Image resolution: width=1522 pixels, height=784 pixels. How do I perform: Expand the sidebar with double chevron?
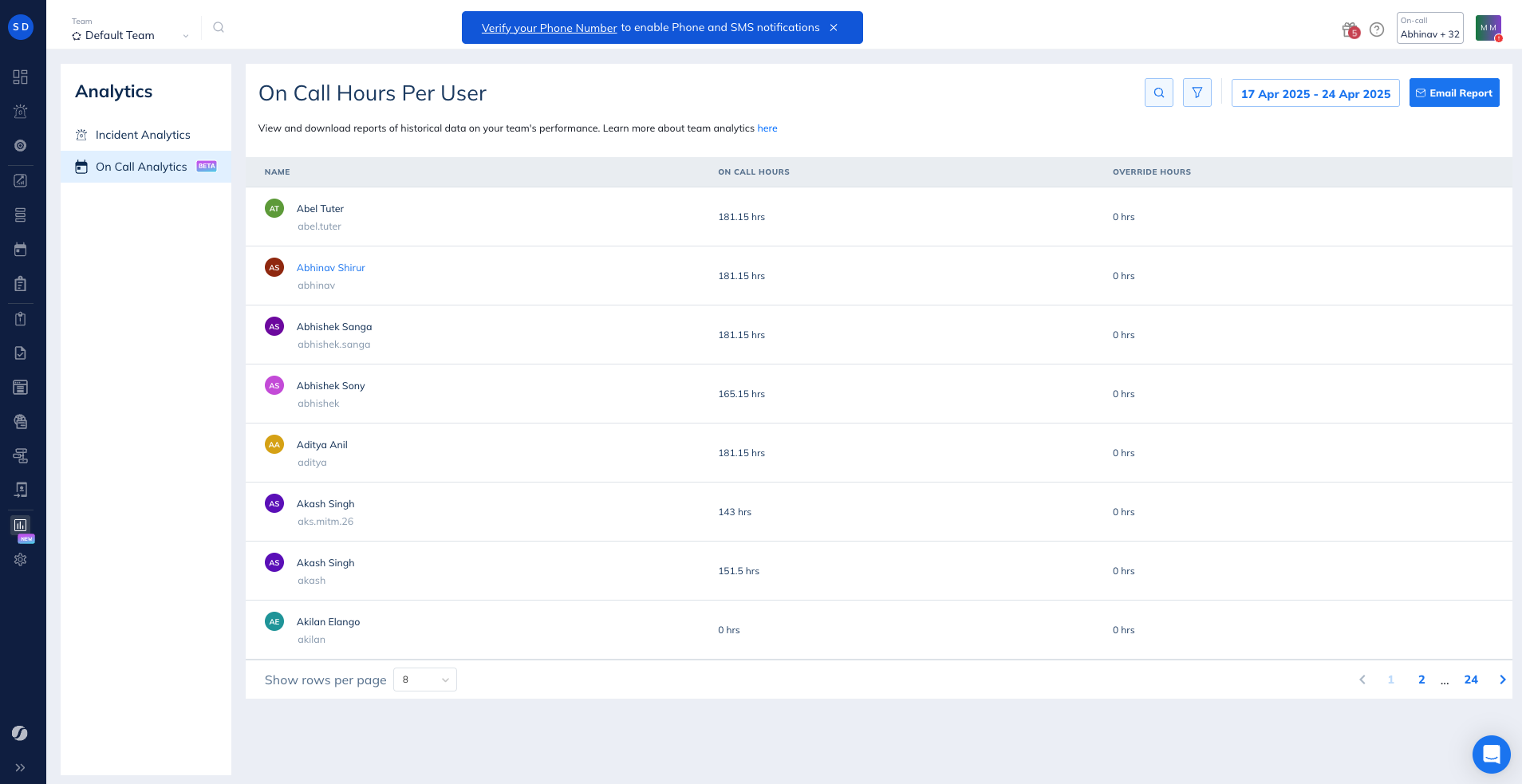[21, 767]
